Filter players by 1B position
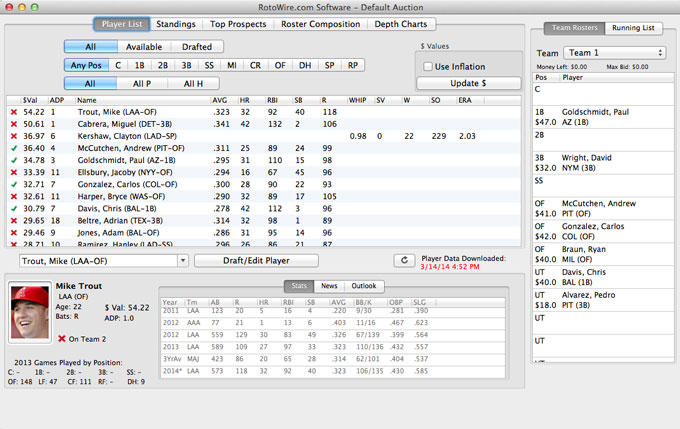This screenshot has width=680, height=429. tap(139, 65)
